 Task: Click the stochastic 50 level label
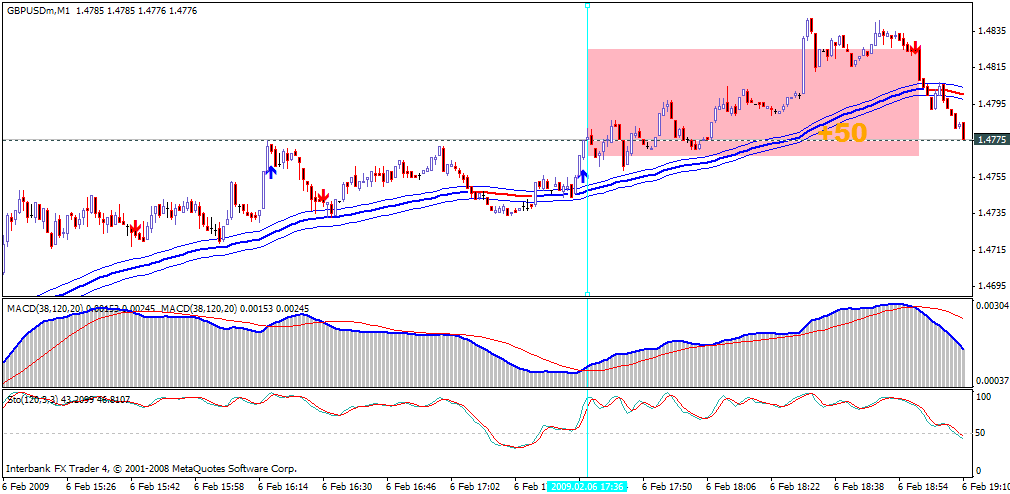(x=980, y=433)
